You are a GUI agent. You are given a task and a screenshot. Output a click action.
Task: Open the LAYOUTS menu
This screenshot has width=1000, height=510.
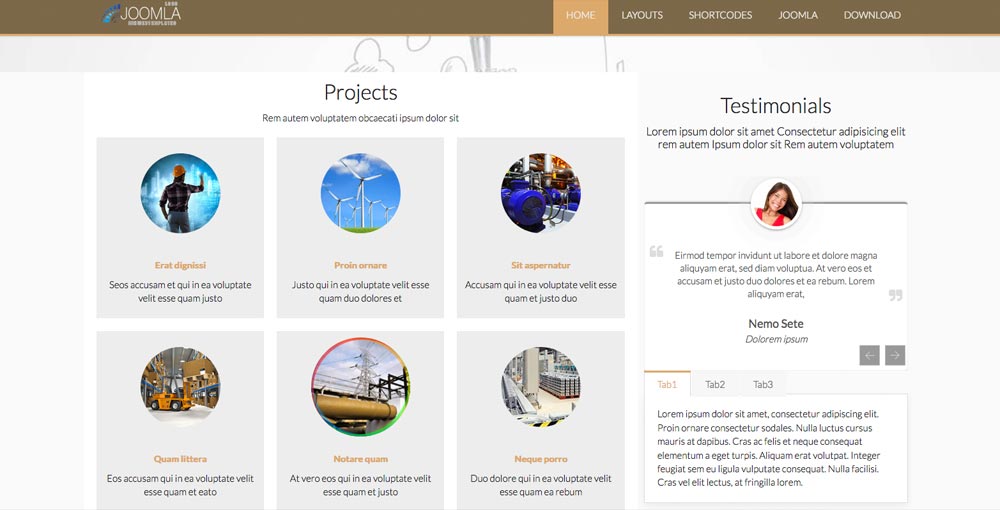[642, 15]
